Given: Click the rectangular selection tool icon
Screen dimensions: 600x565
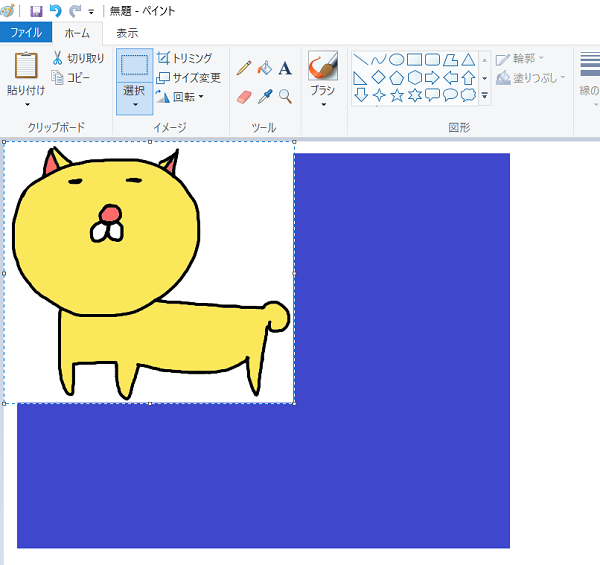Looking at the screenshot, I should pyautogui.click(x=135, y=65).
